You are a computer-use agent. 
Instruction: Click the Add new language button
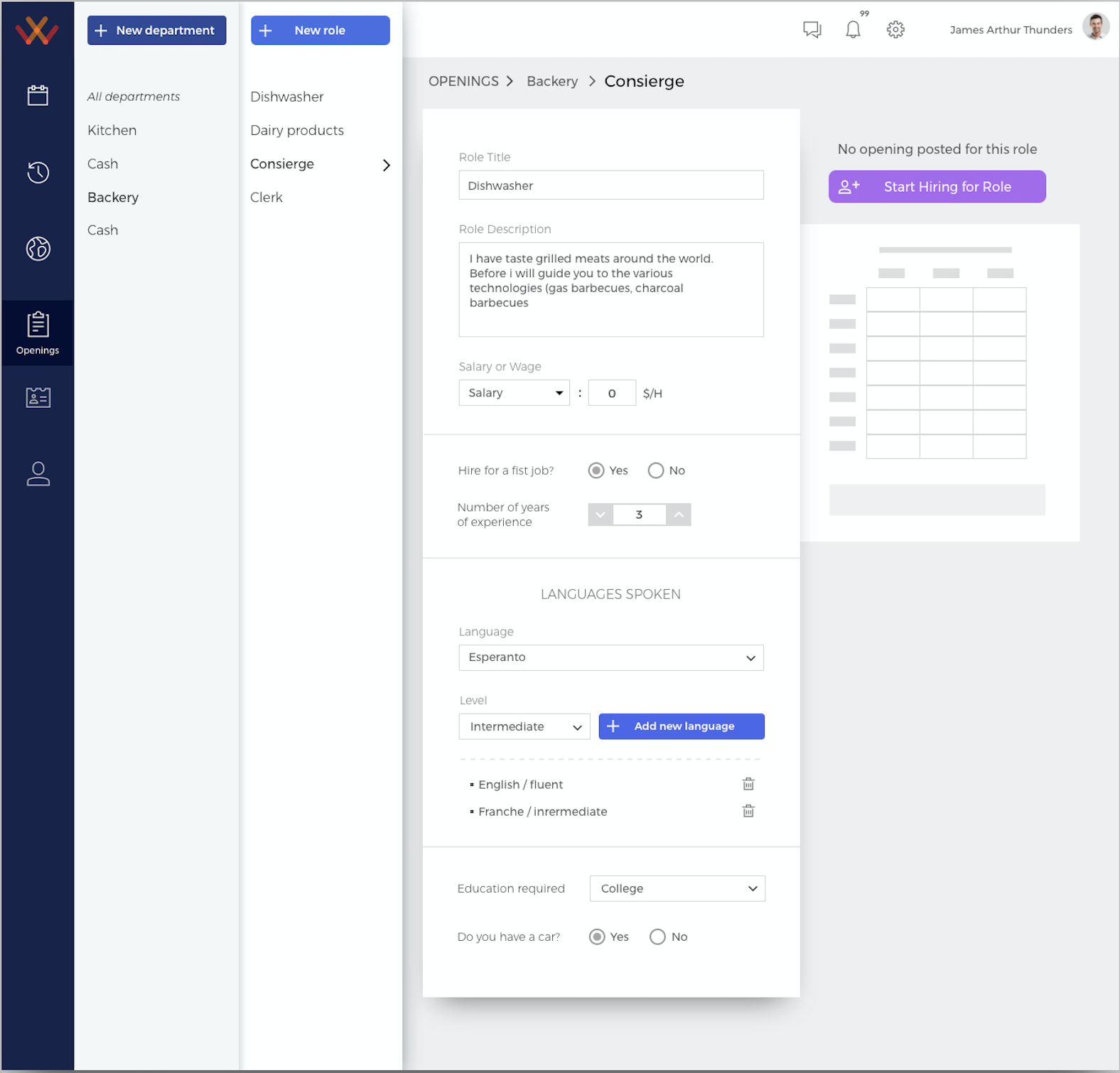pyautogui.click(x=681, y=726)
